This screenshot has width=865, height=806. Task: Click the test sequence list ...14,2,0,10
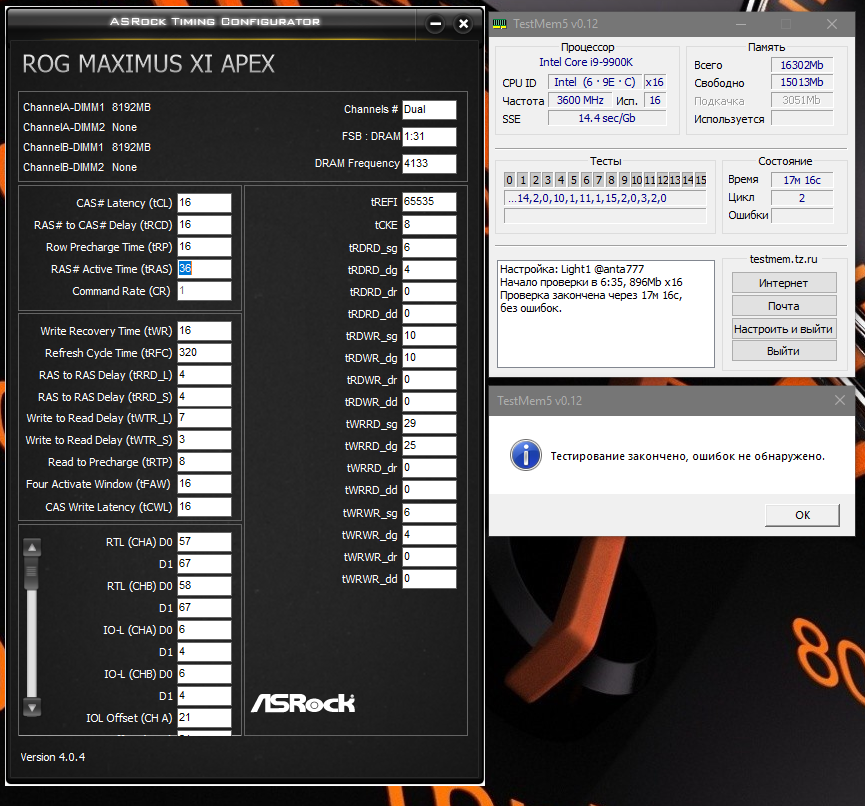click(x=605, y=198)
